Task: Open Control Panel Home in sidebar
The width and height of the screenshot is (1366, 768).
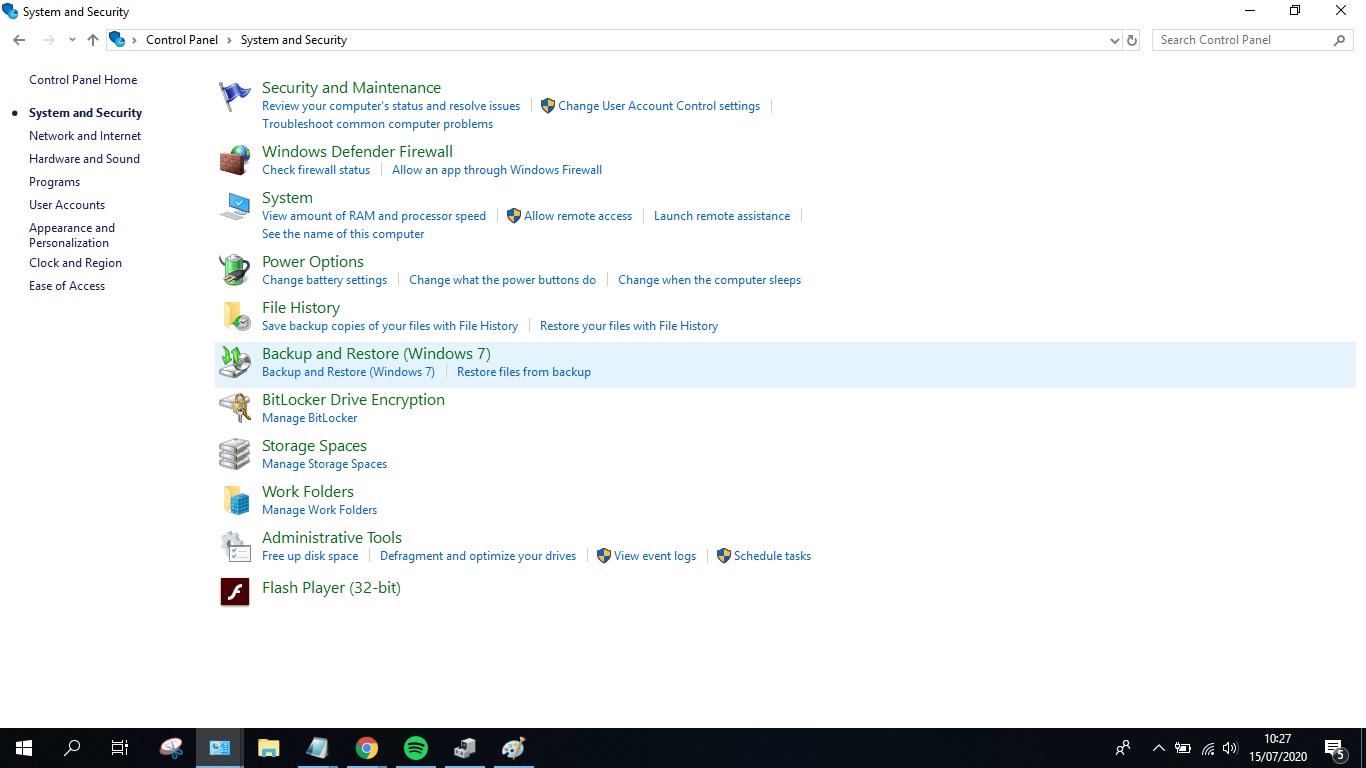Action: pyautogui.click(x=83, y=80)
